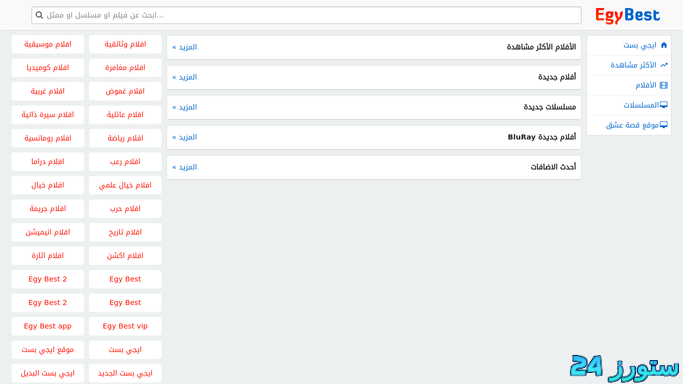Click the home icon beside ايجي بست
The width and height of the screenshot is (683, 384).
pyautogui.click(x=664, y=45)
